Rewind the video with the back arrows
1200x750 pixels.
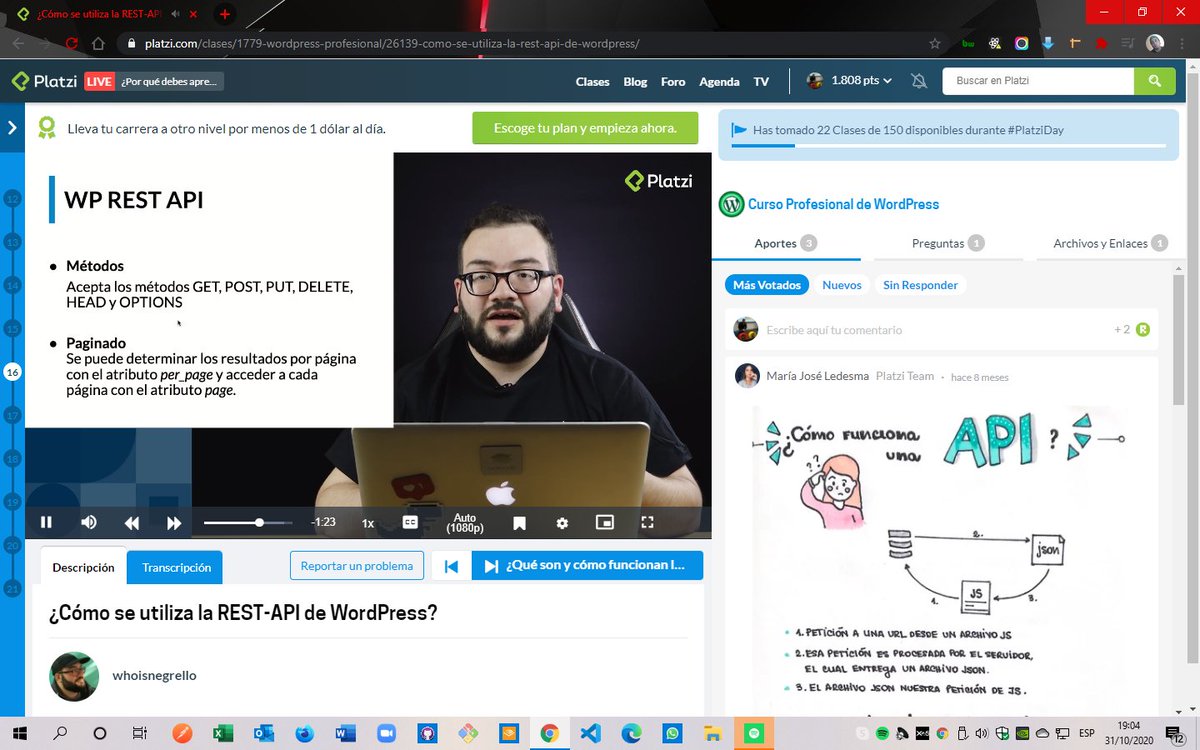132,522
